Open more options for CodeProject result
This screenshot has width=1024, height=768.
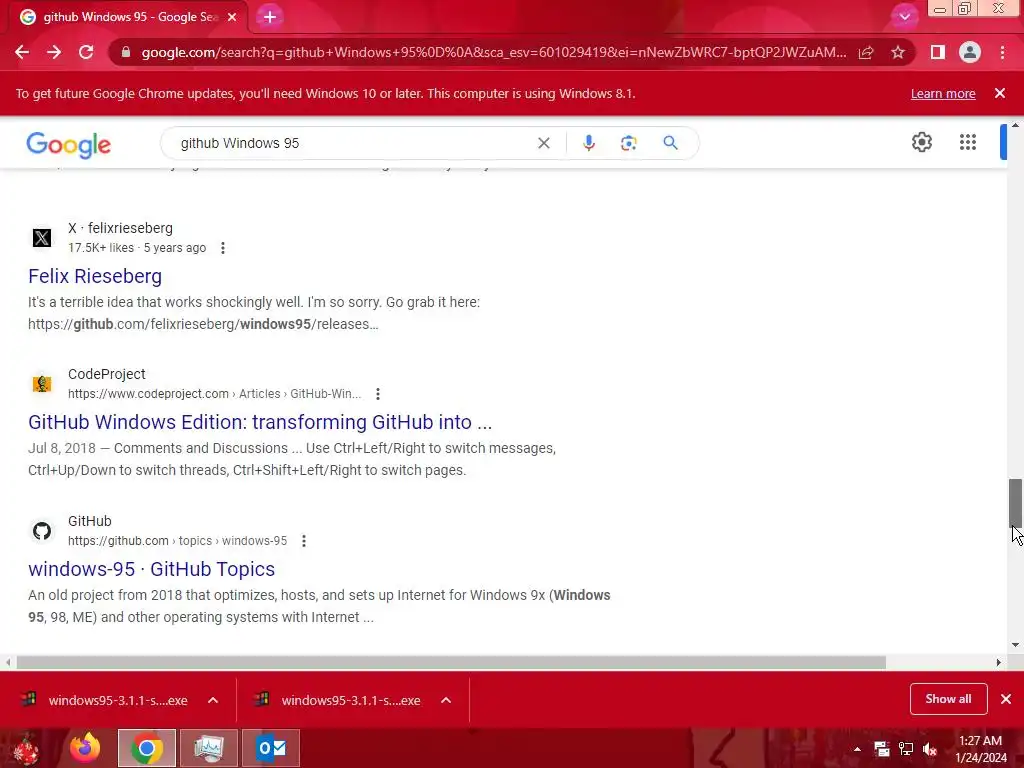coord(377,394)
